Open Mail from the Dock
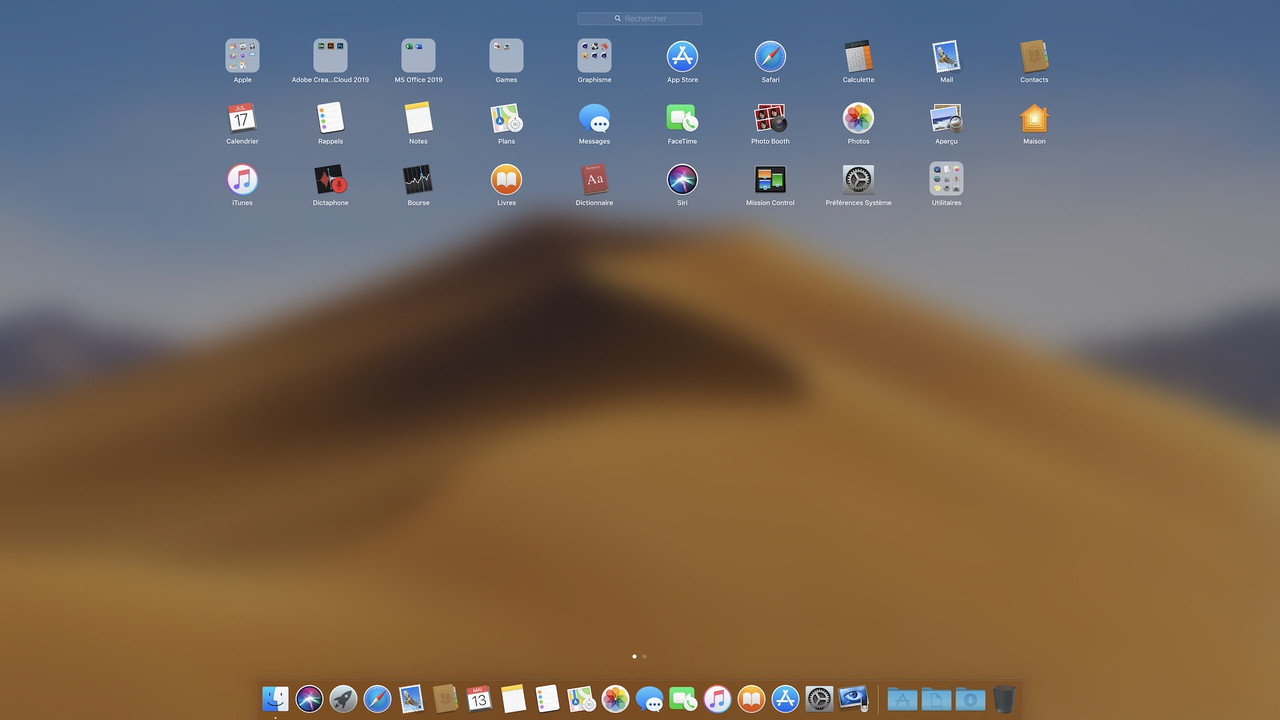1280x720 pixels. (411, 698)
